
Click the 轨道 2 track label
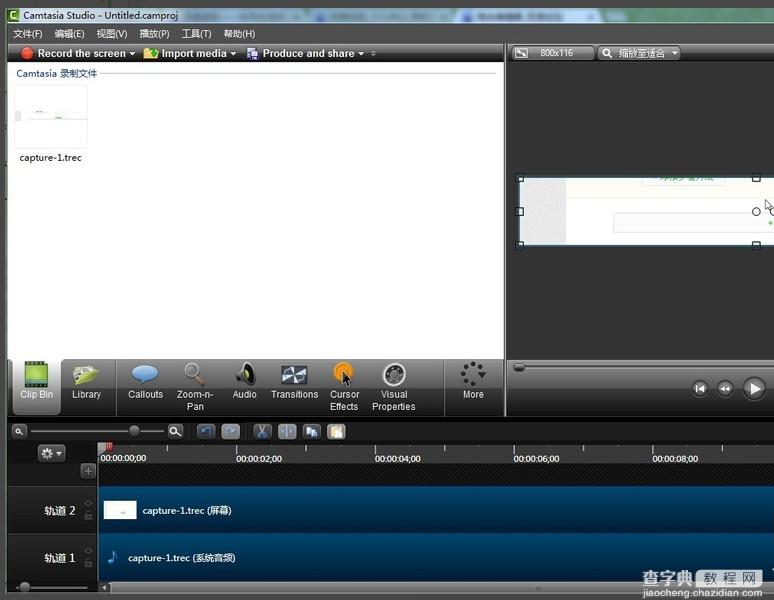60,511
